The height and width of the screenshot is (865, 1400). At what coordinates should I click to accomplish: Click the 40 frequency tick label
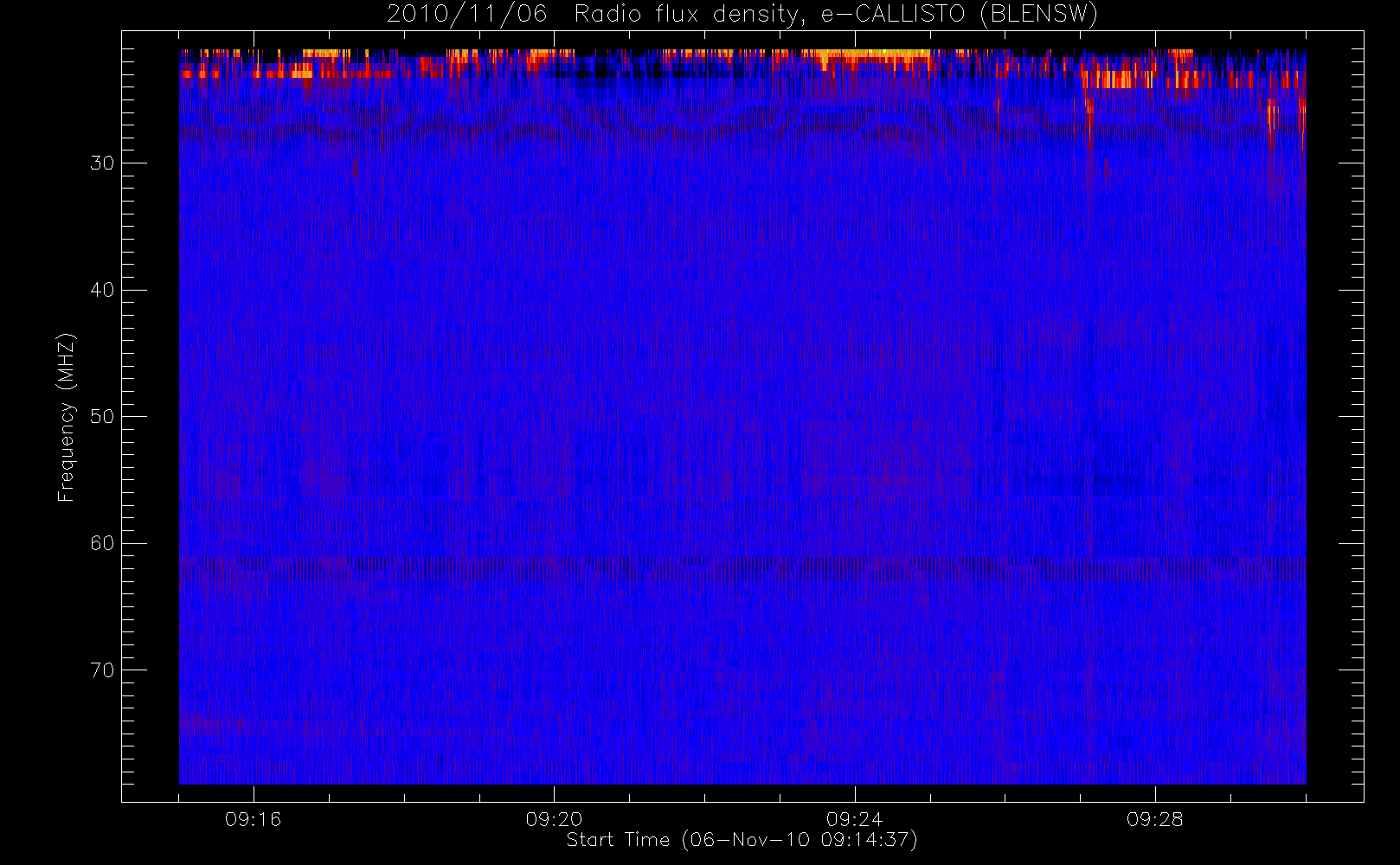(x=102, y=290)
